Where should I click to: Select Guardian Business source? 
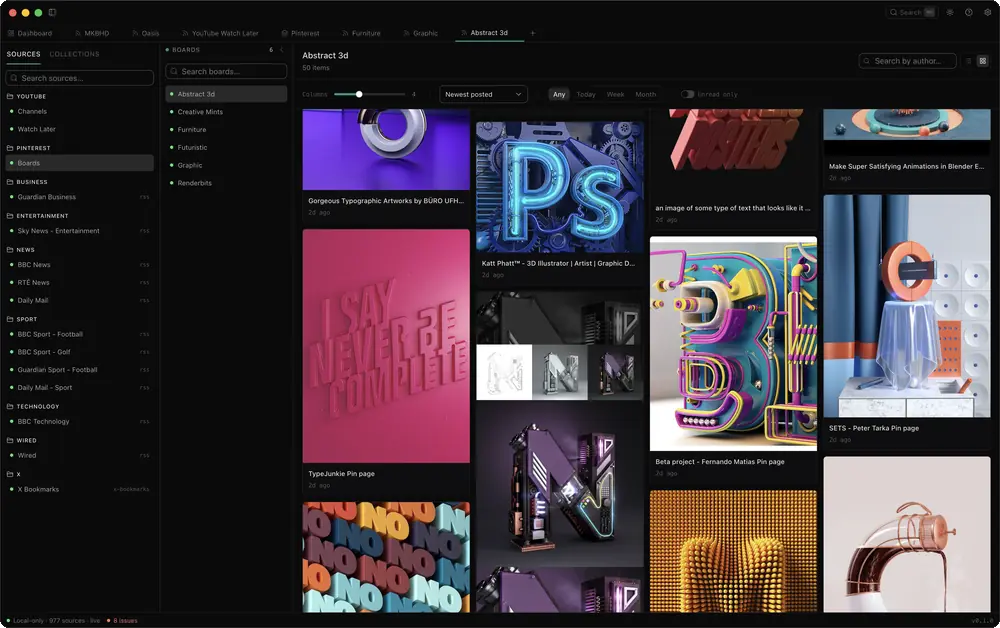point(80,197)
